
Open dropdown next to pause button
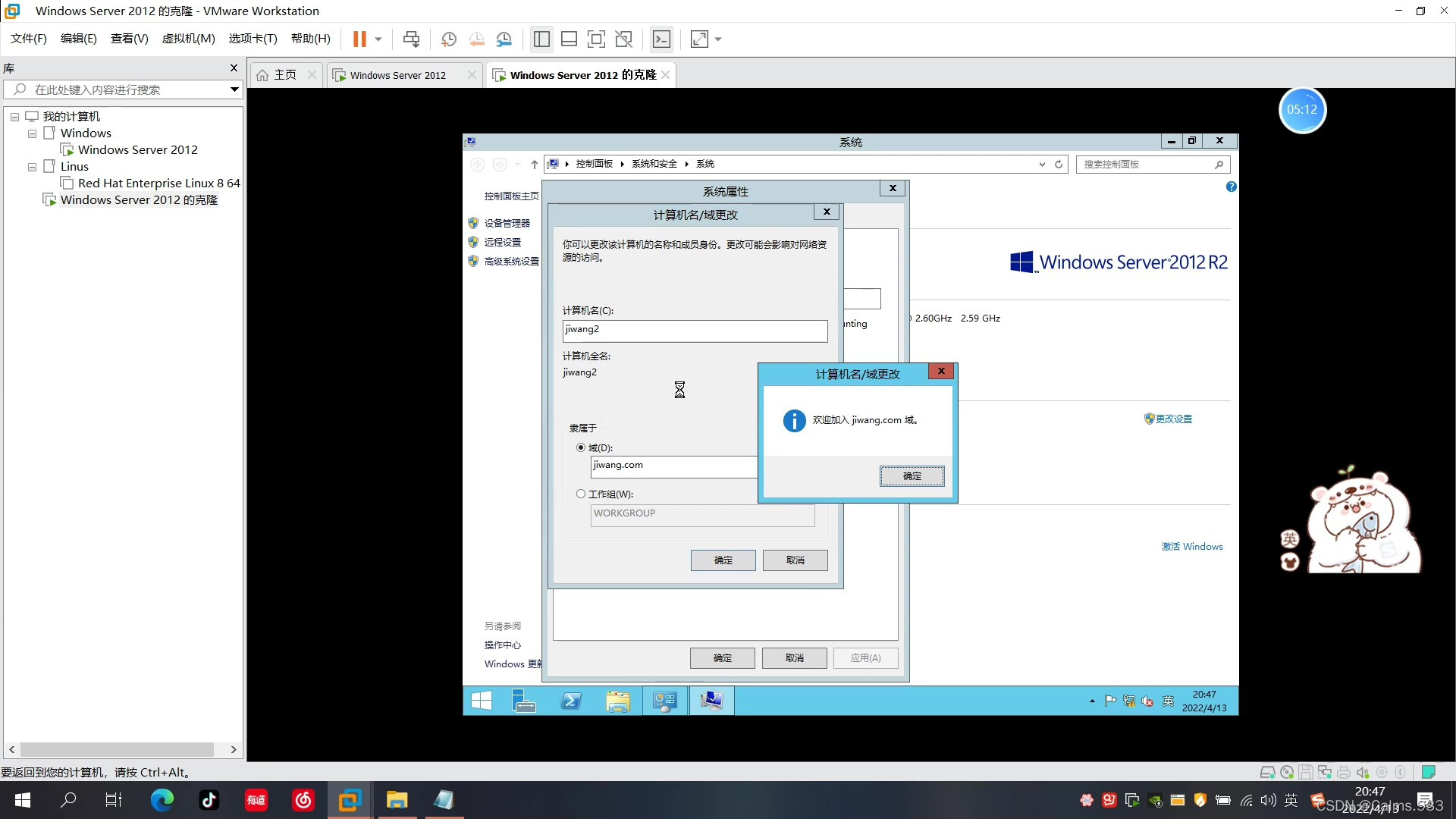[378, 39]
